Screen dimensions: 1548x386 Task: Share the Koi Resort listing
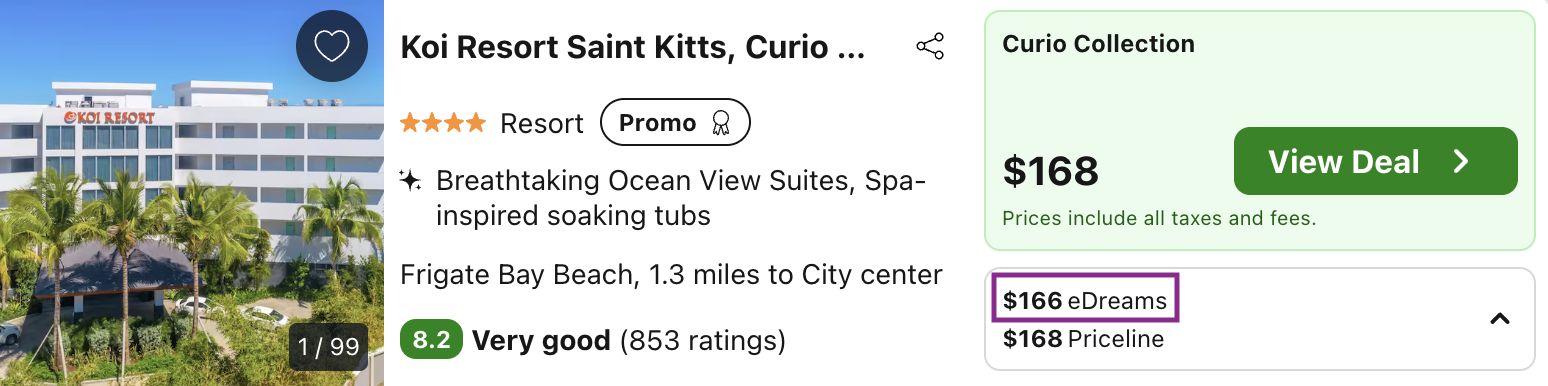click(930, 47)
